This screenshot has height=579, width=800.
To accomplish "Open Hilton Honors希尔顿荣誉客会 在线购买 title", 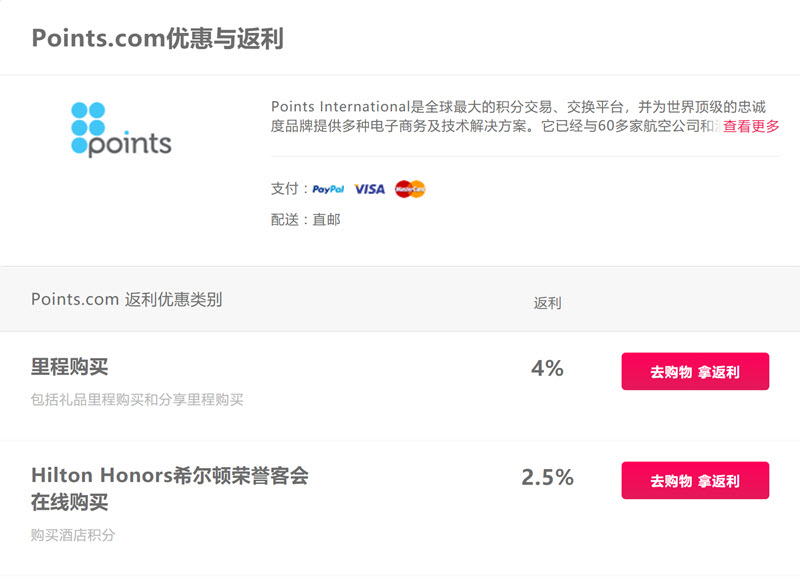I will [169, 488].
